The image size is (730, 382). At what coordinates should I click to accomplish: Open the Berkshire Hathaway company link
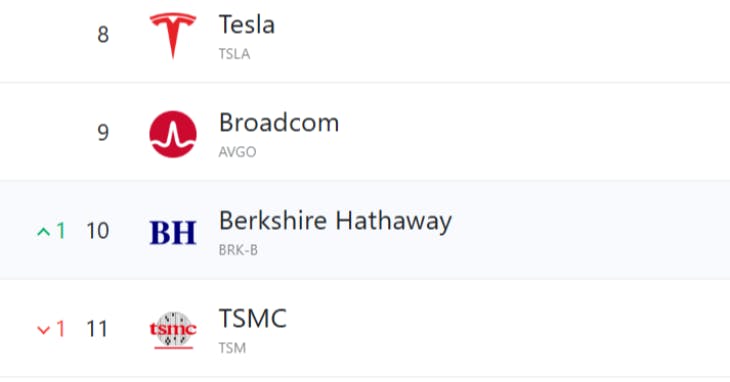[335, 221]
